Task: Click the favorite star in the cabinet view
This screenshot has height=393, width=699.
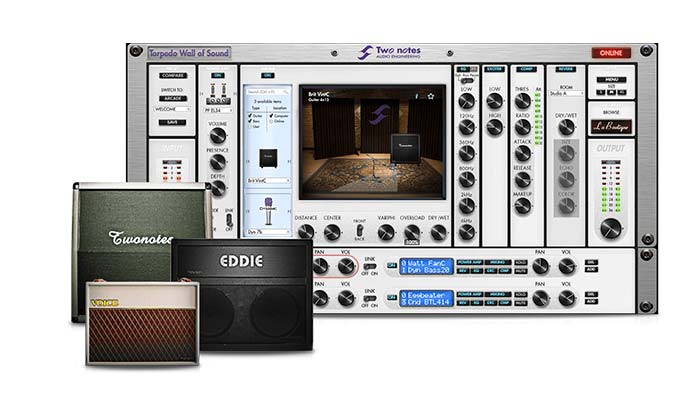Action: click(x=431, y=96)
